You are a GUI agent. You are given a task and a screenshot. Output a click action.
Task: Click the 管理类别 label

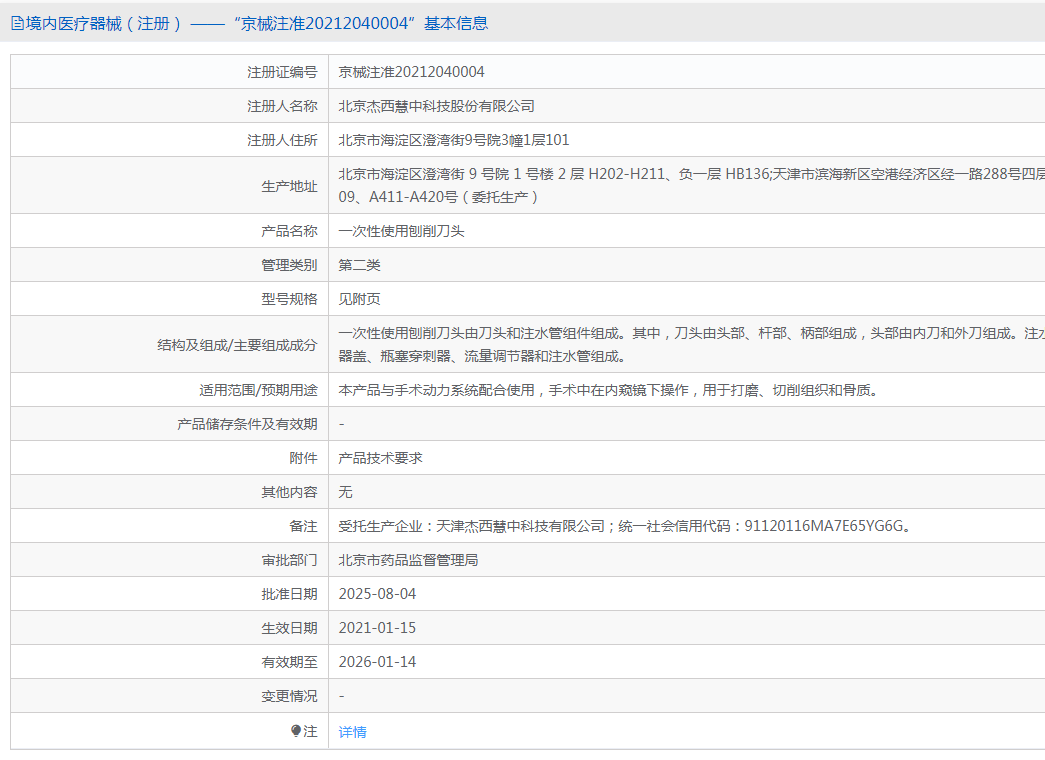289,265
